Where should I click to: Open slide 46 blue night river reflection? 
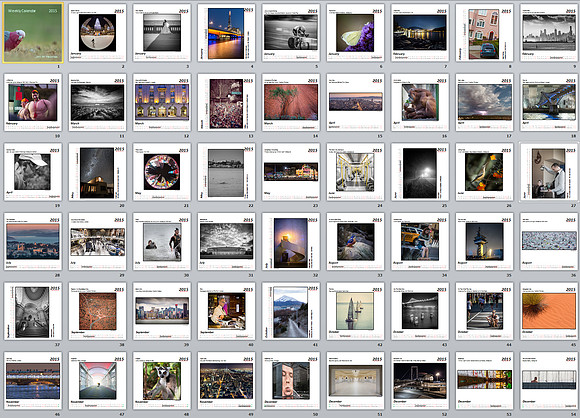(33, 381)
